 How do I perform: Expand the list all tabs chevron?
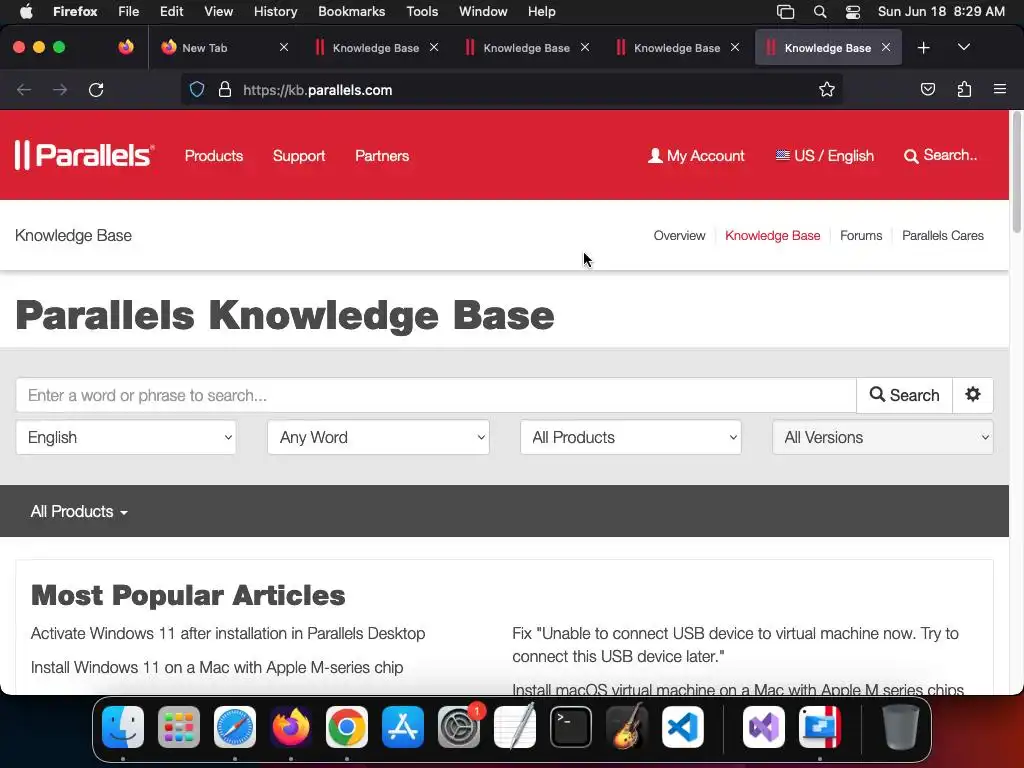[x=963, y=47]
